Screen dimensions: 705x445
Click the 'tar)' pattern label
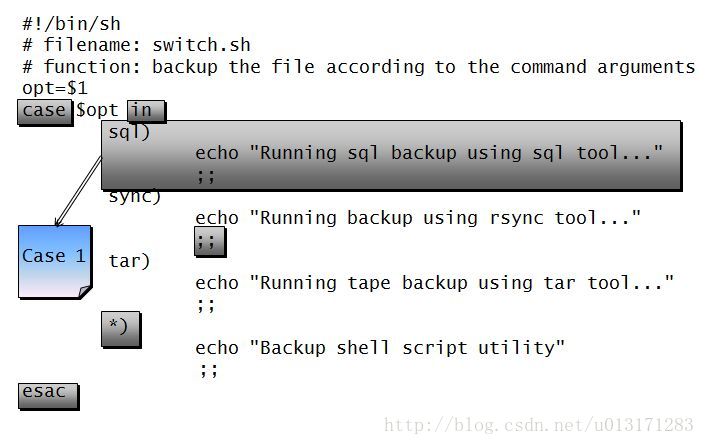[129, 261]
